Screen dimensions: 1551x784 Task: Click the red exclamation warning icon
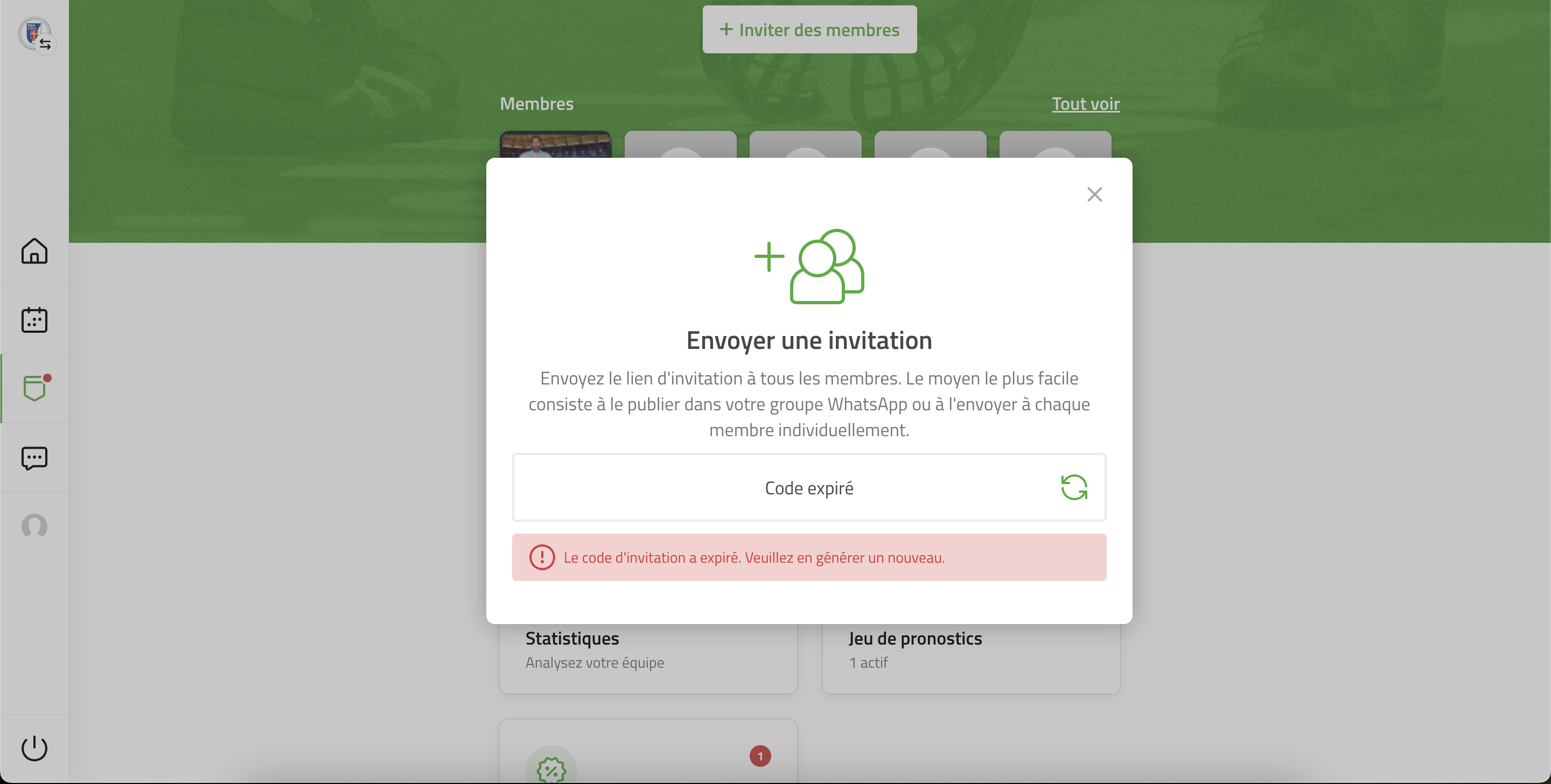point(542,557)
